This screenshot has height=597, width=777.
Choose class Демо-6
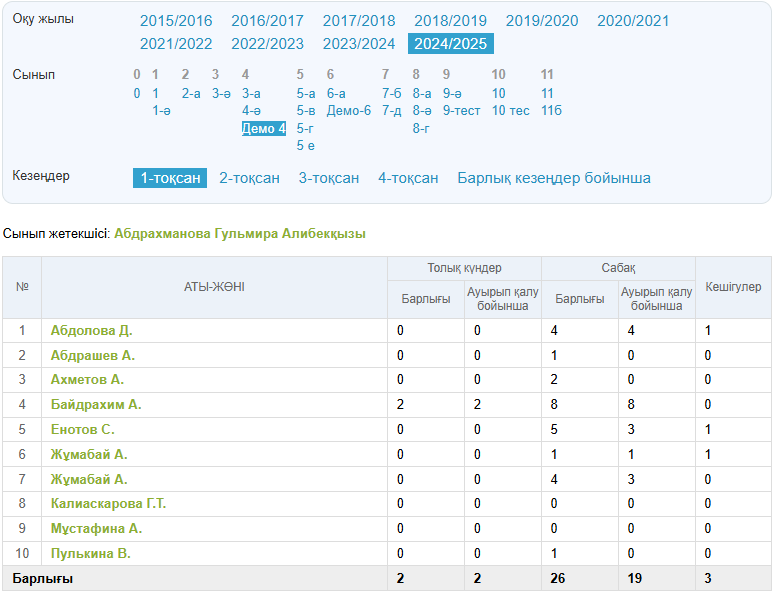(x=348, y=111)
